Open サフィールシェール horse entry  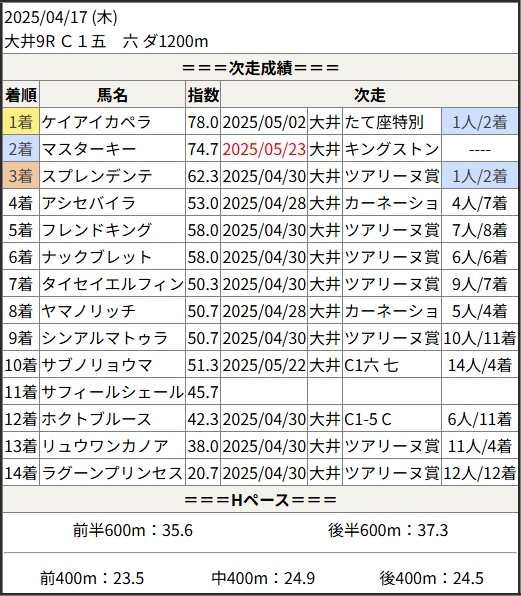112,392
